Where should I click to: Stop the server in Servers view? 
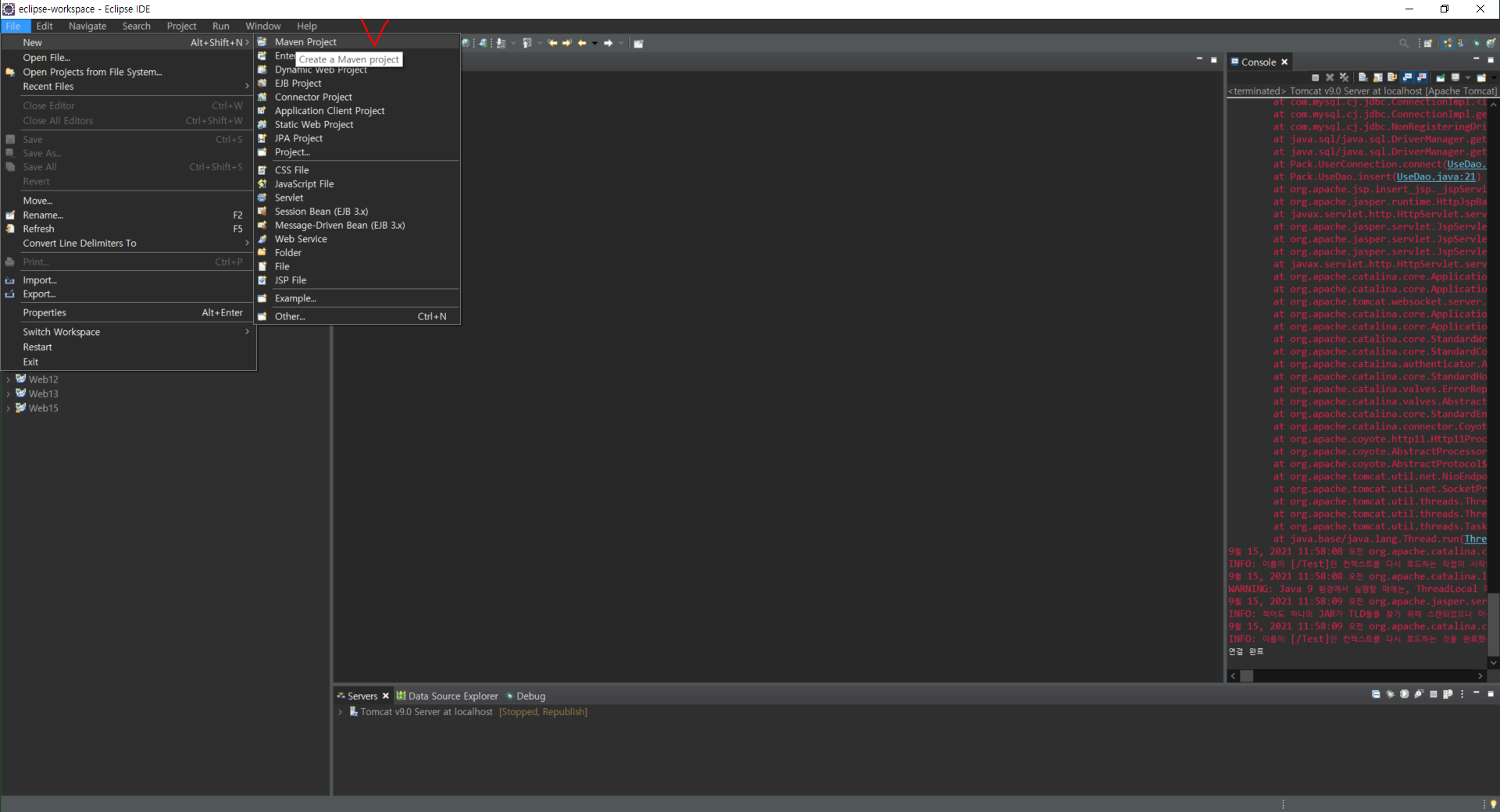(x=1434, y=694)
